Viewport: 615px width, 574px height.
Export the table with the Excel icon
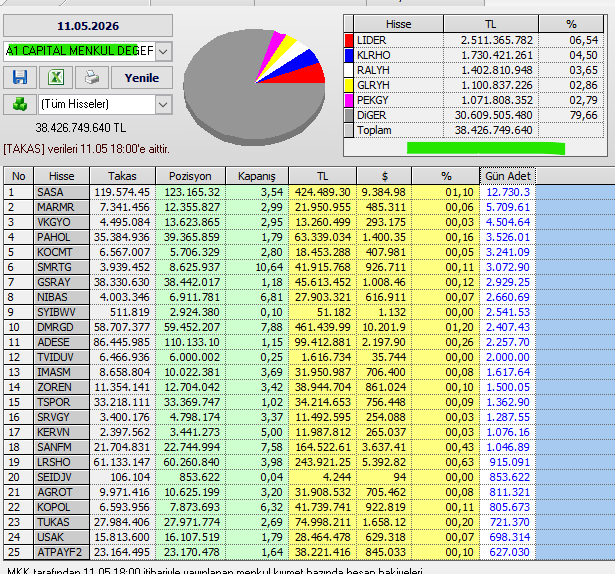(x=56, y=77)
